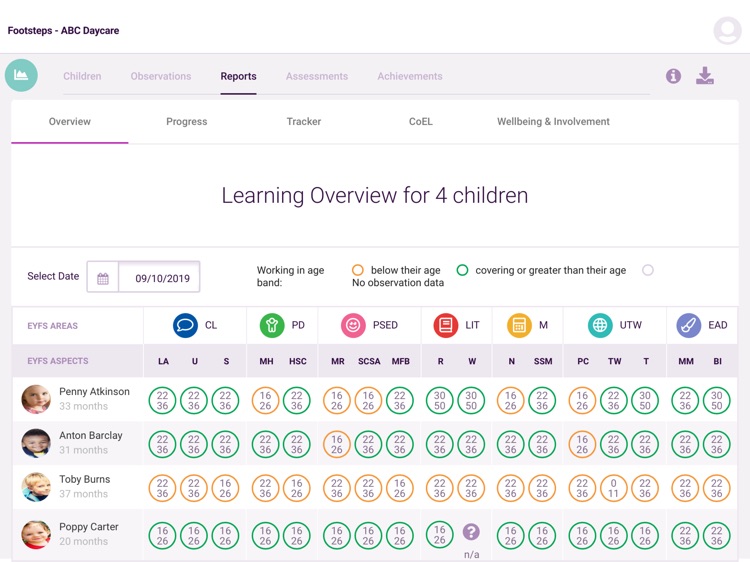Viewport: 750px width, 562px height.
Task: Switch to the Observations tab
Action: point(161,77)
